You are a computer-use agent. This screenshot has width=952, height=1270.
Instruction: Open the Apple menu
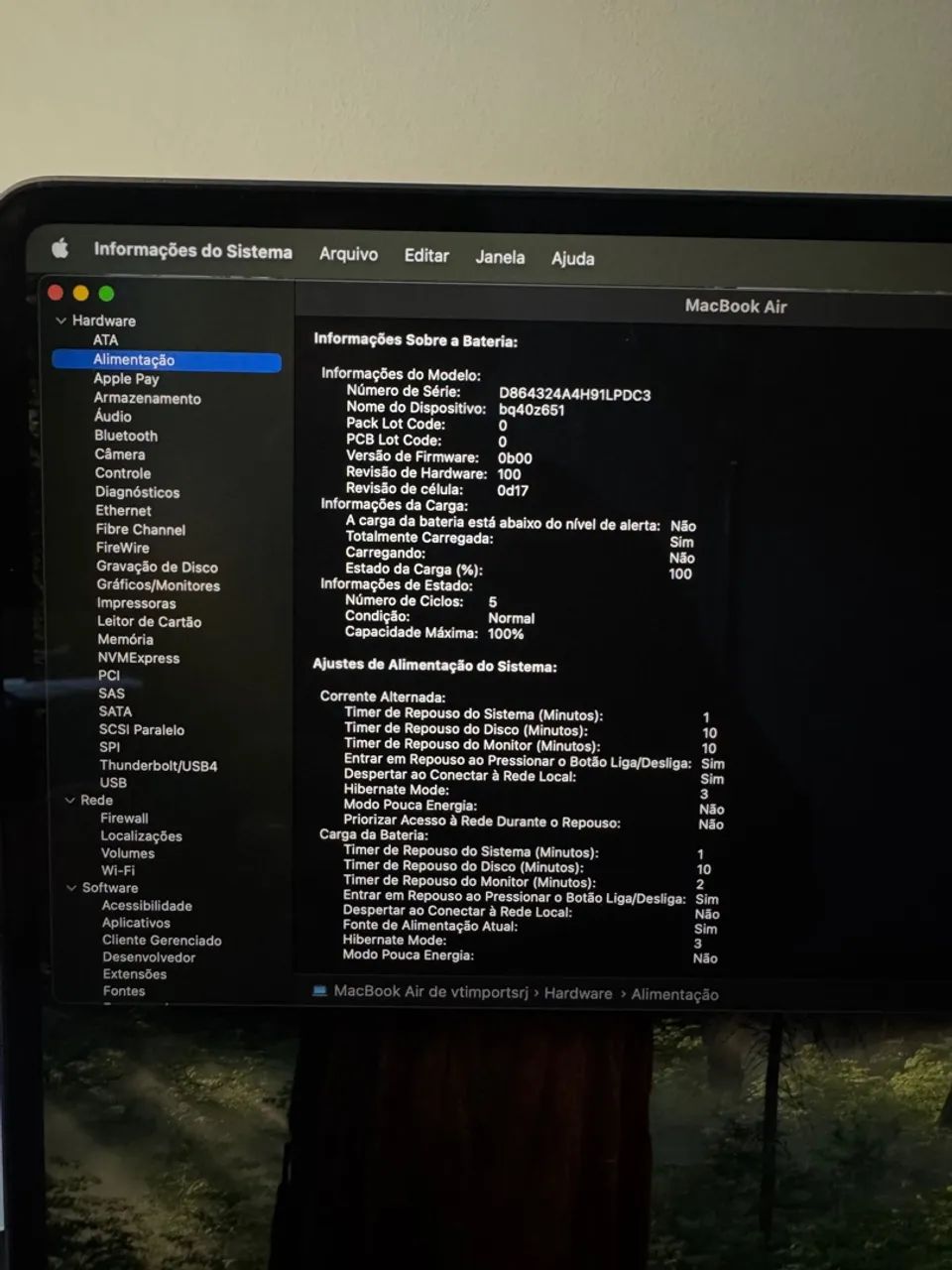coord(60,248)
